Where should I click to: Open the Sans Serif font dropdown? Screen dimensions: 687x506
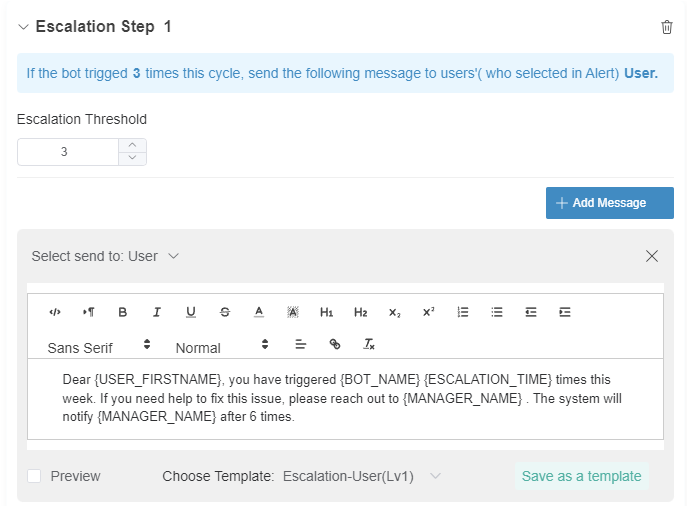click(x=99, y=346)
